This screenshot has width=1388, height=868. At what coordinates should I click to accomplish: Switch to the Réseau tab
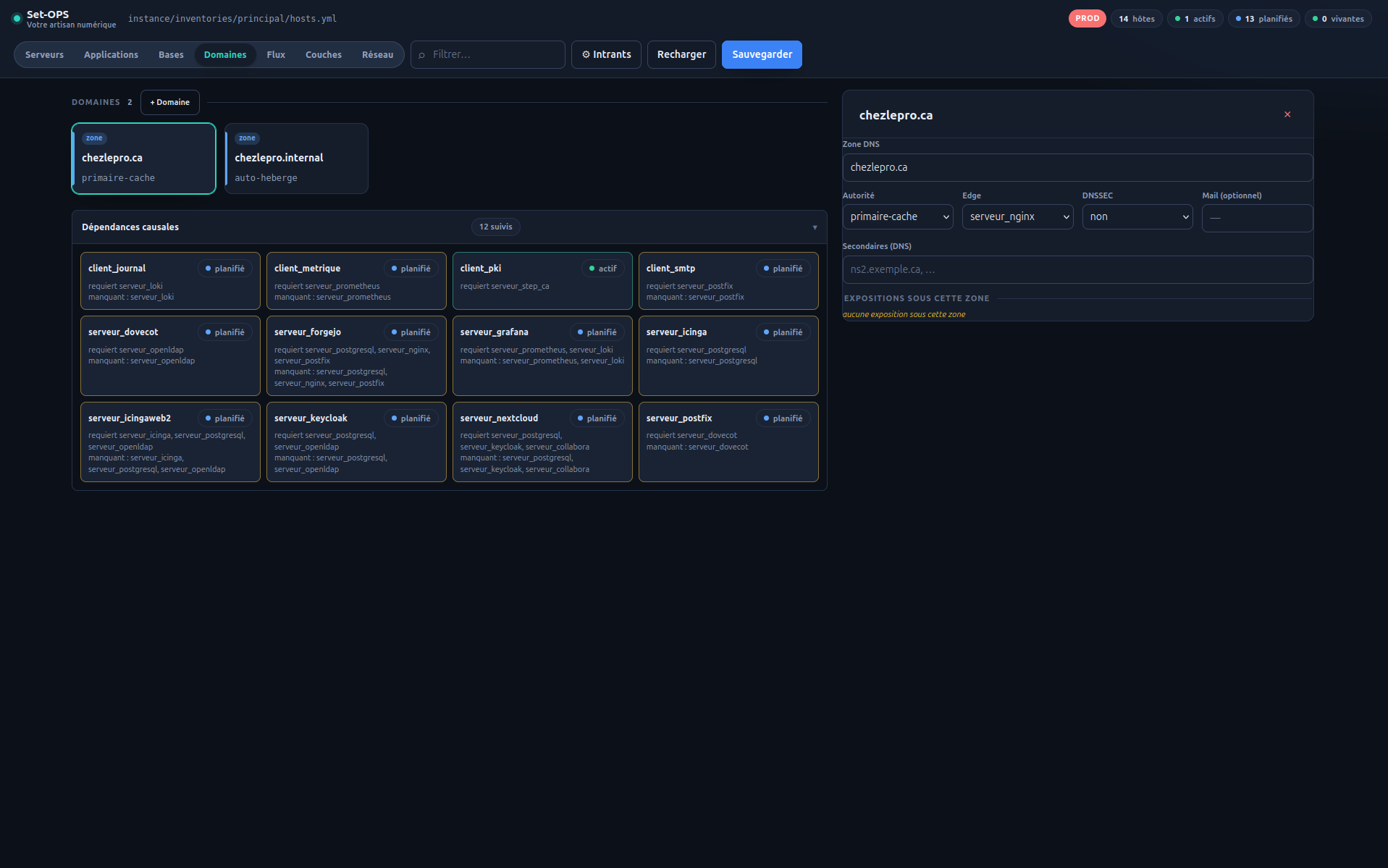coord(377,55)
